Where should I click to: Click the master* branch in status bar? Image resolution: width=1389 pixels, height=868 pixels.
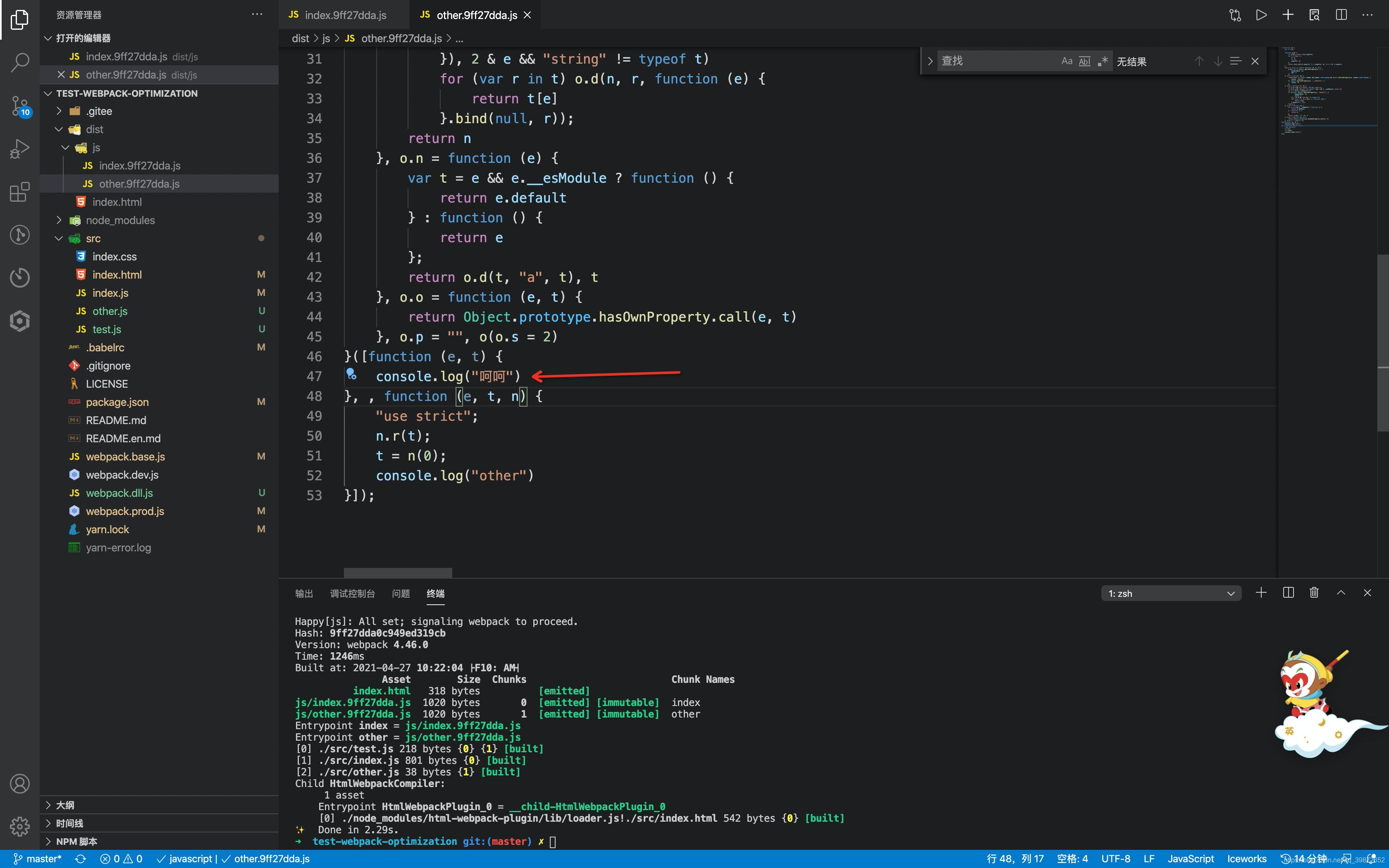click(x=38, y=859)
